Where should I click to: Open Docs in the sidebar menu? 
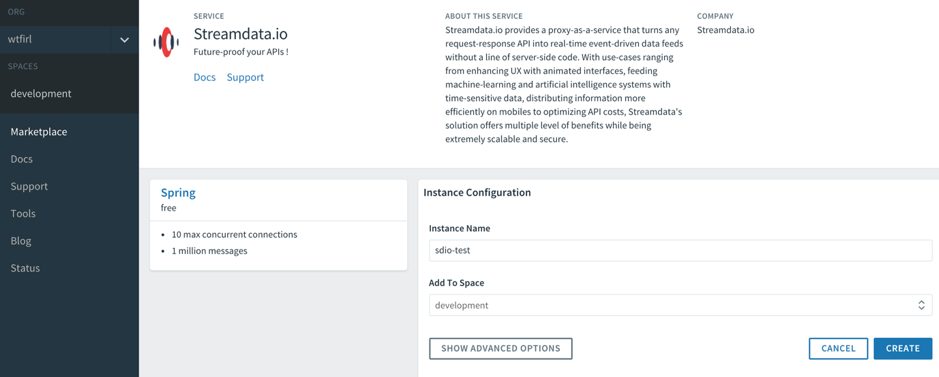point(22,159)
